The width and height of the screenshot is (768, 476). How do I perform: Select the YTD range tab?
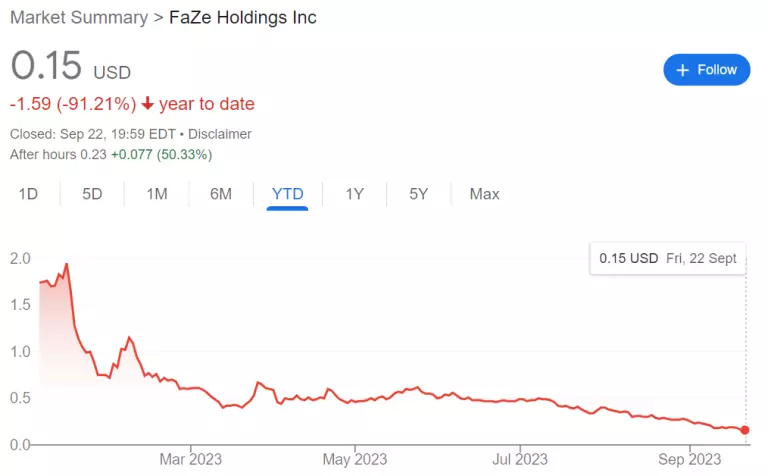pos(287,194)
